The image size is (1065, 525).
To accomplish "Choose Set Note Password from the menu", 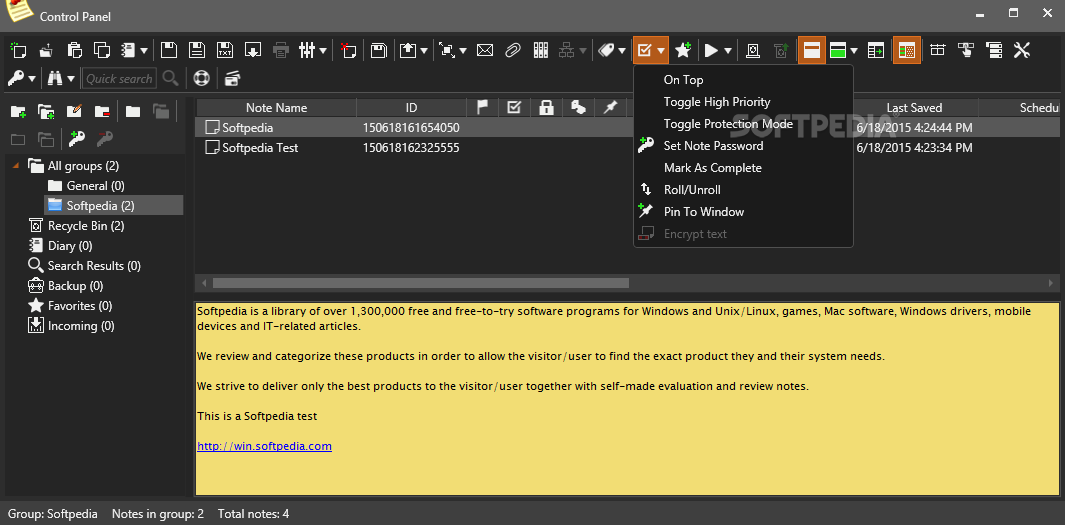I will tap(713, 146).
